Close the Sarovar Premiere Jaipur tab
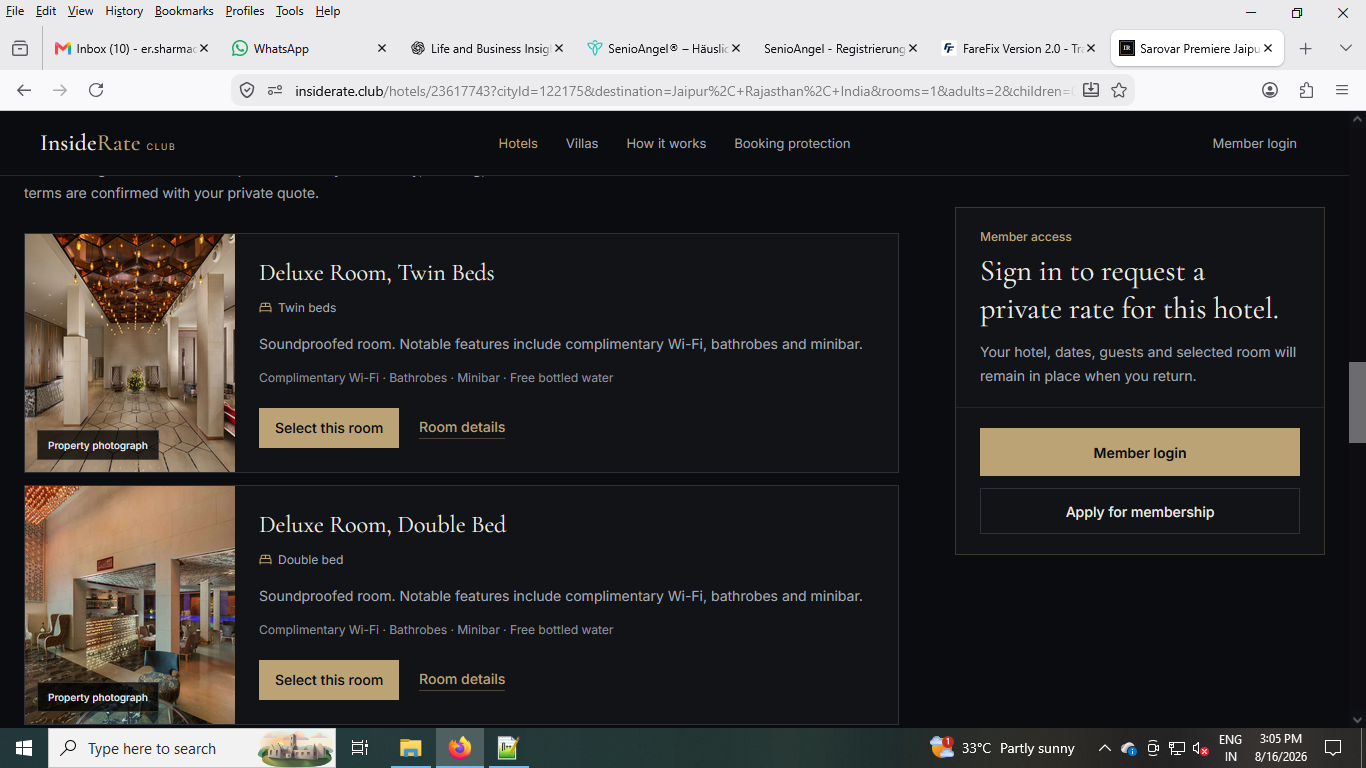The image size is (1366, 768). click(1269, 48)
